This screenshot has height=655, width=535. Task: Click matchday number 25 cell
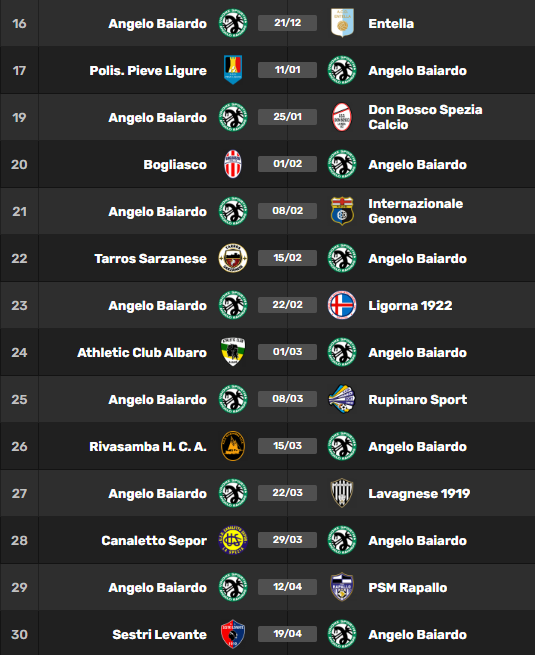19,399
